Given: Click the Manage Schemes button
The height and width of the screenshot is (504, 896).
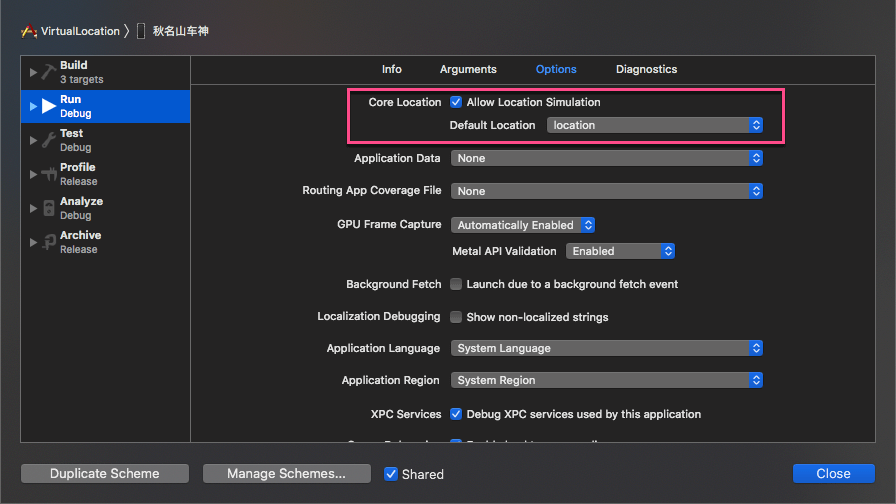Looking at the screenshot, I should pos(286,474).
